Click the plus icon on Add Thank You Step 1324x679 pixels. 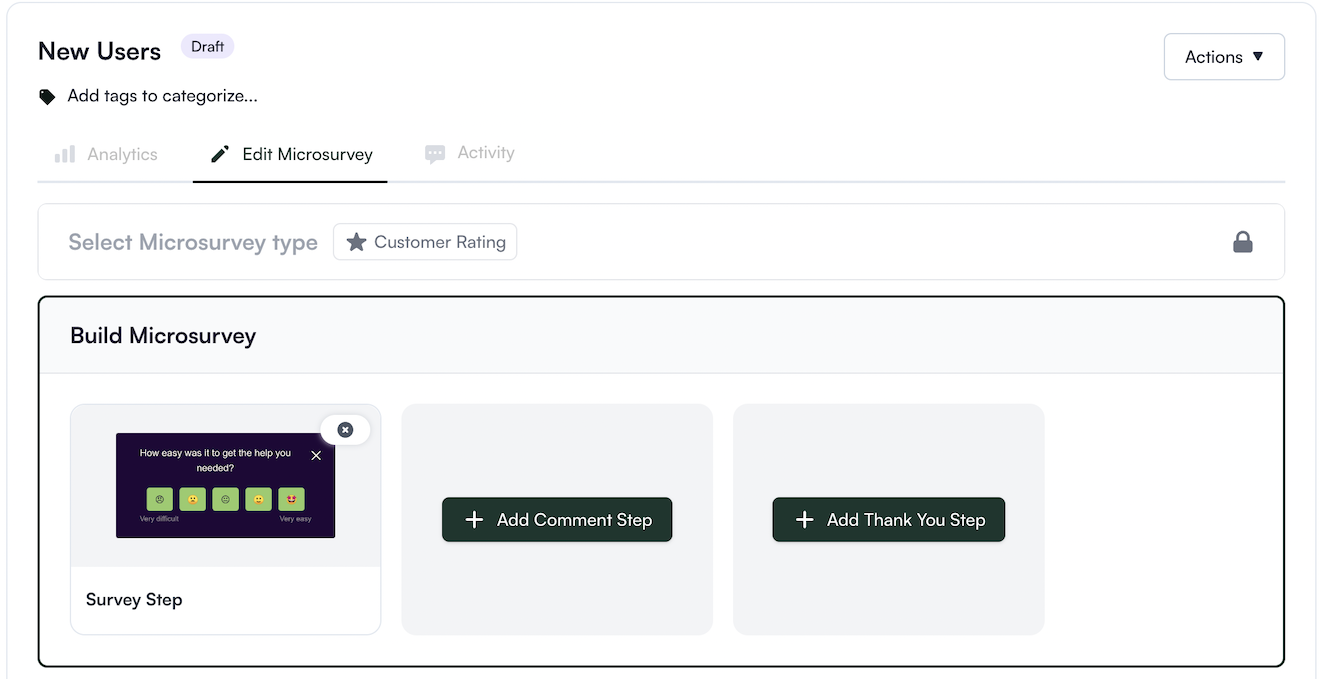click(x=805, y=520)
